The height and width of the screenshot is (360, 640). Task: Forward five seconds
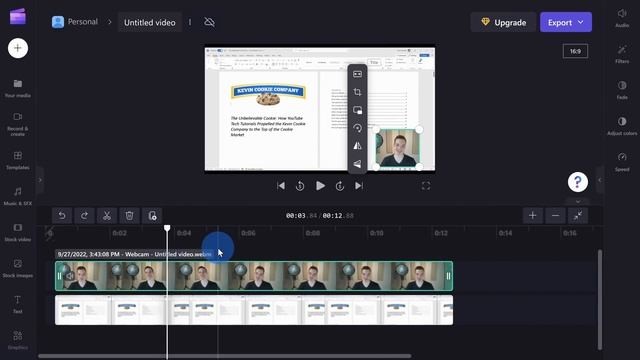[340, 186]
